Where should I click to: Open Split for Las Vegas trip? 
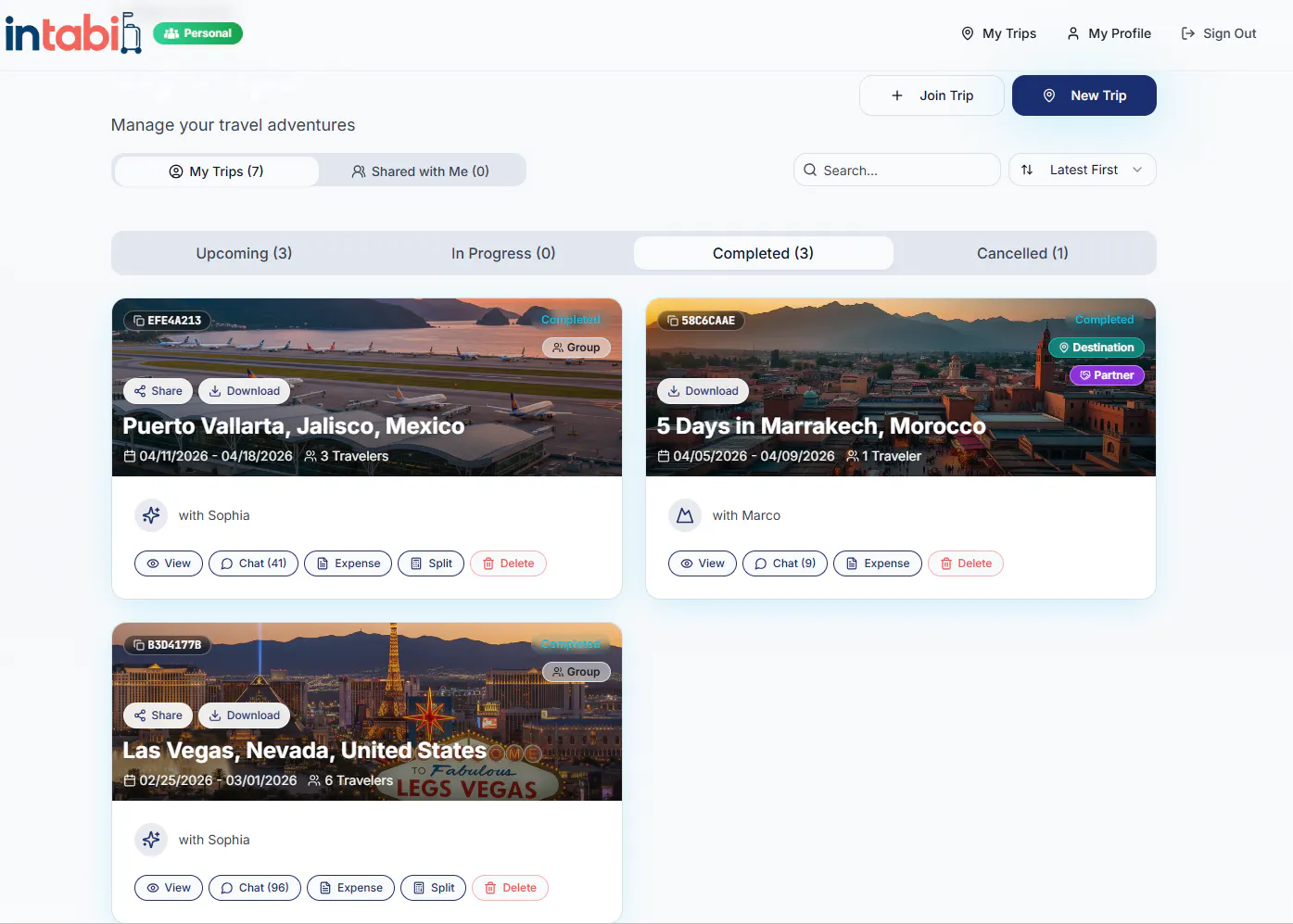tap(433, 888)
